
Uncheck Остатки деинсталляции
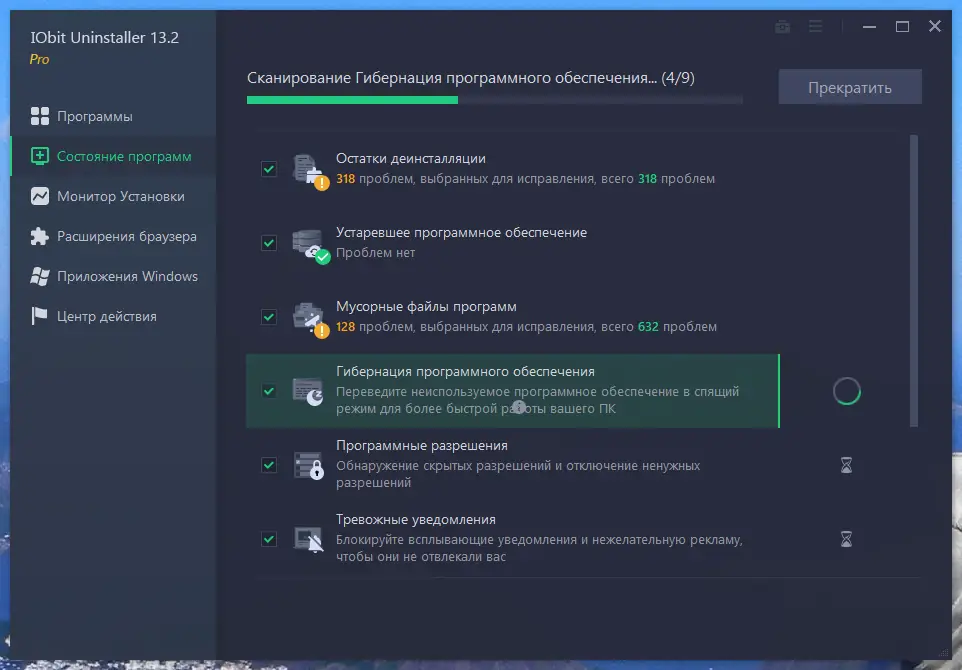coord(268,169)
